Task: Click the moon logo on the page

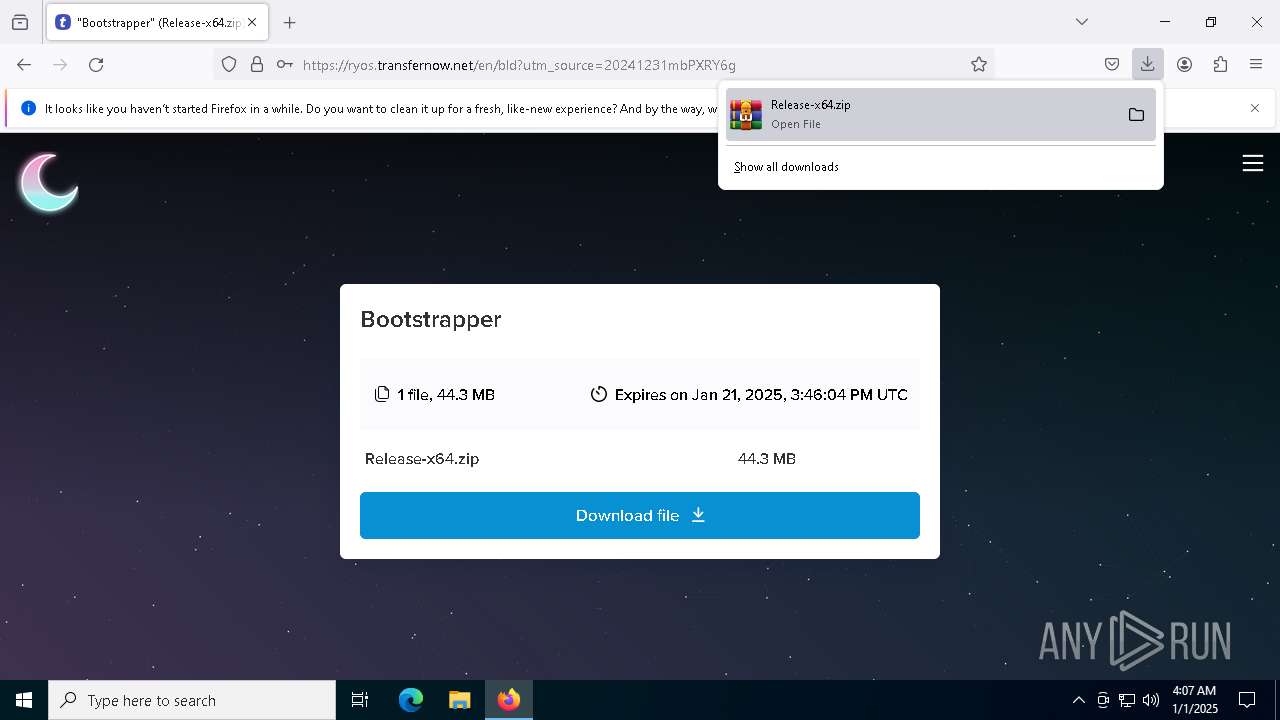Action: pos(48,182)
